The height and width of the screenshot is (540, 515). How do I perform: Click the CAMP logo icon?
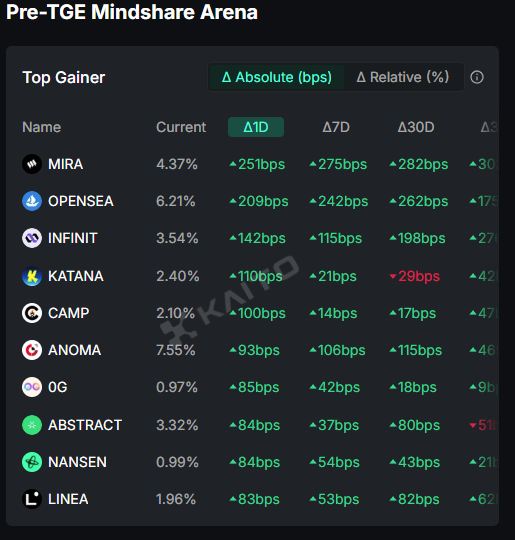click(32, 313)
